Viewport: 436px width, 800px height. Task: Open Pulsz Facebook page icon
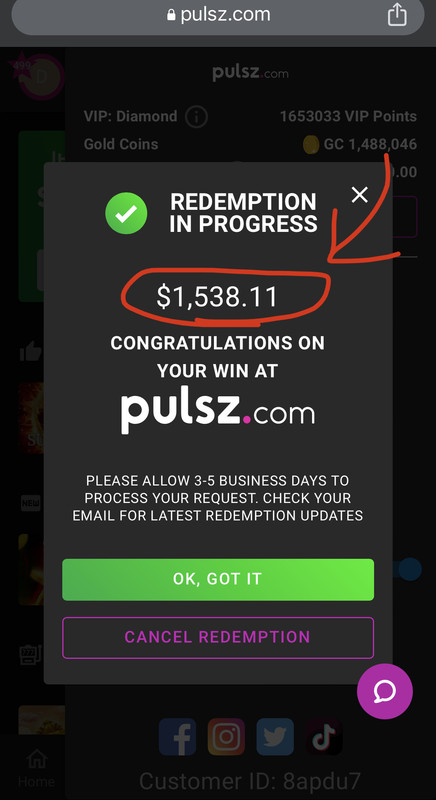pos(177,737)
